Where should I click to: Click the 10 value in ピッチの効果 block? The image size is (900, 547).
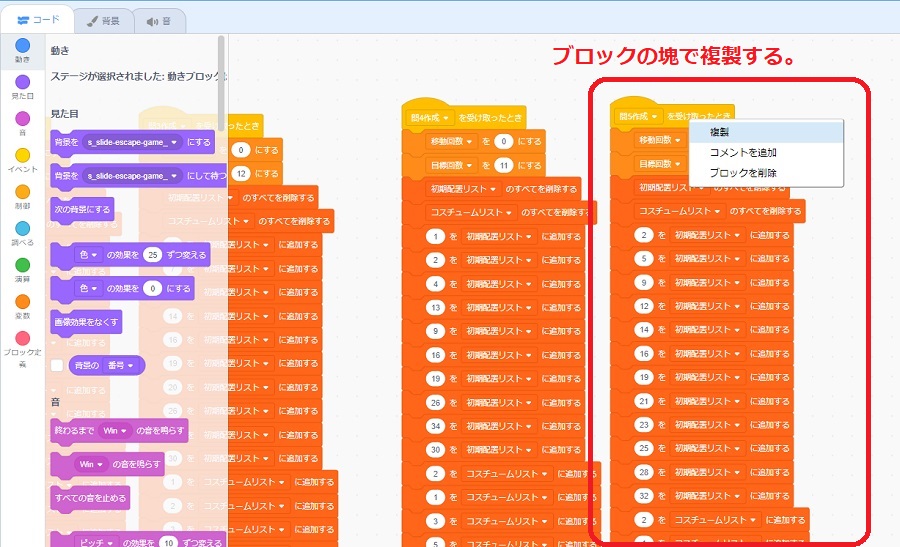(x=168, y=542)
